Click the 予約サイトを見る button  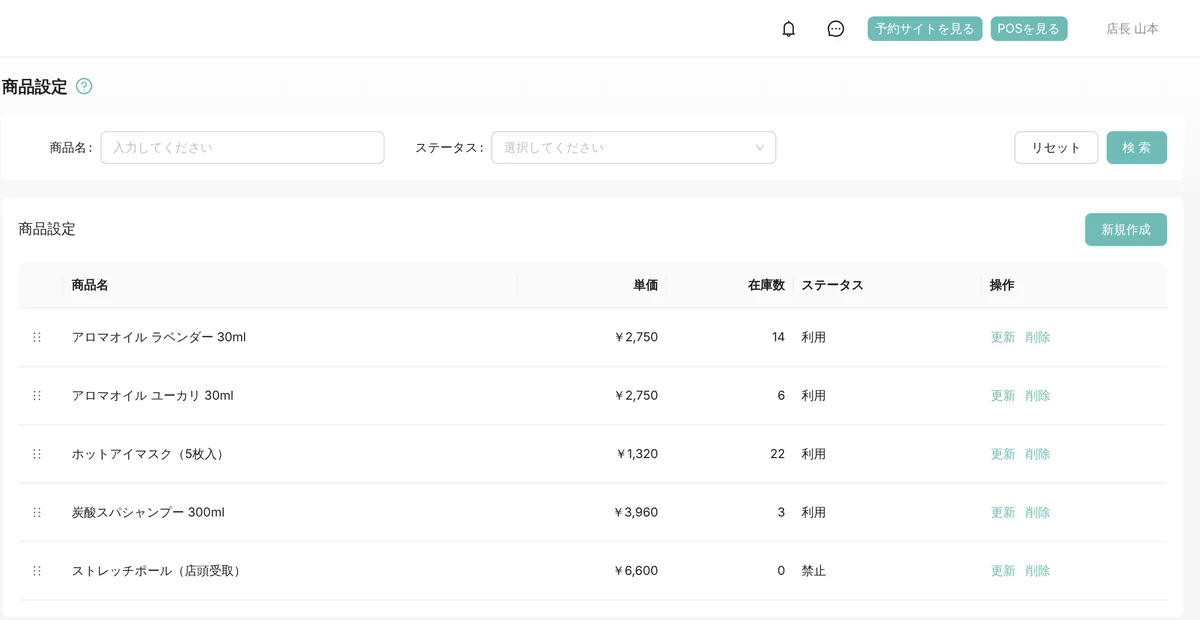click(925, 29)
